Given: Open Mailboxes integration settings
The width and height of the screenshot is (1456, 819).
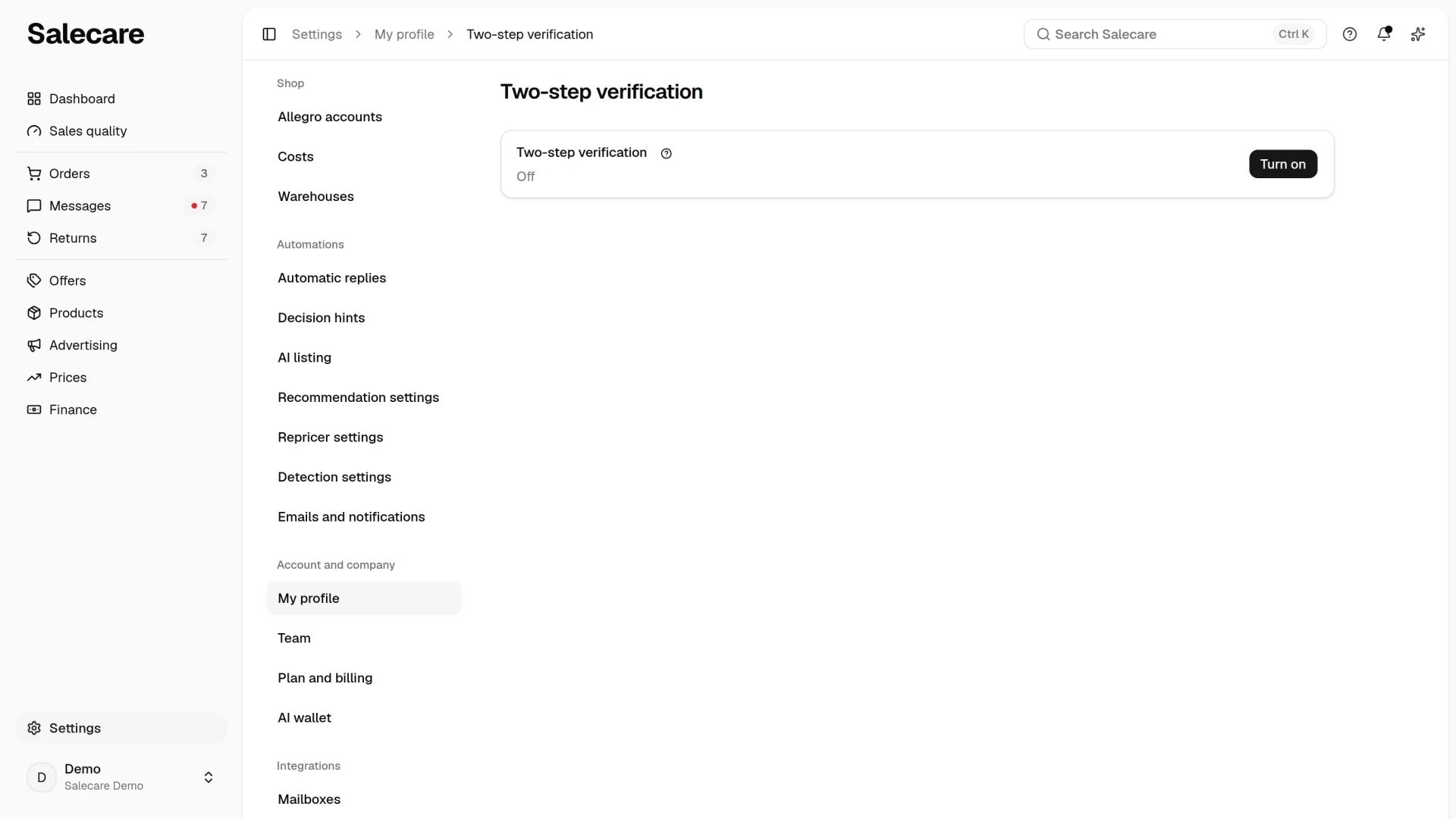Looking at the screenshot, I should [364, 799].
